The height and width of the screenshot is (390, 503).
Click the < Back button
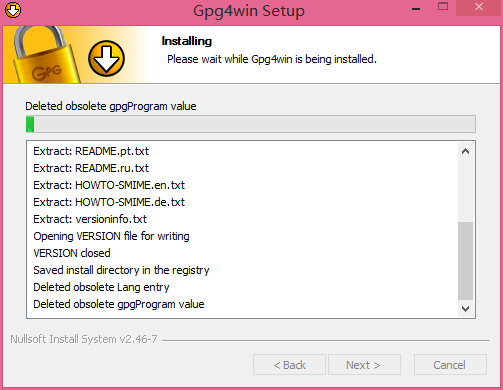pos(289,365)
